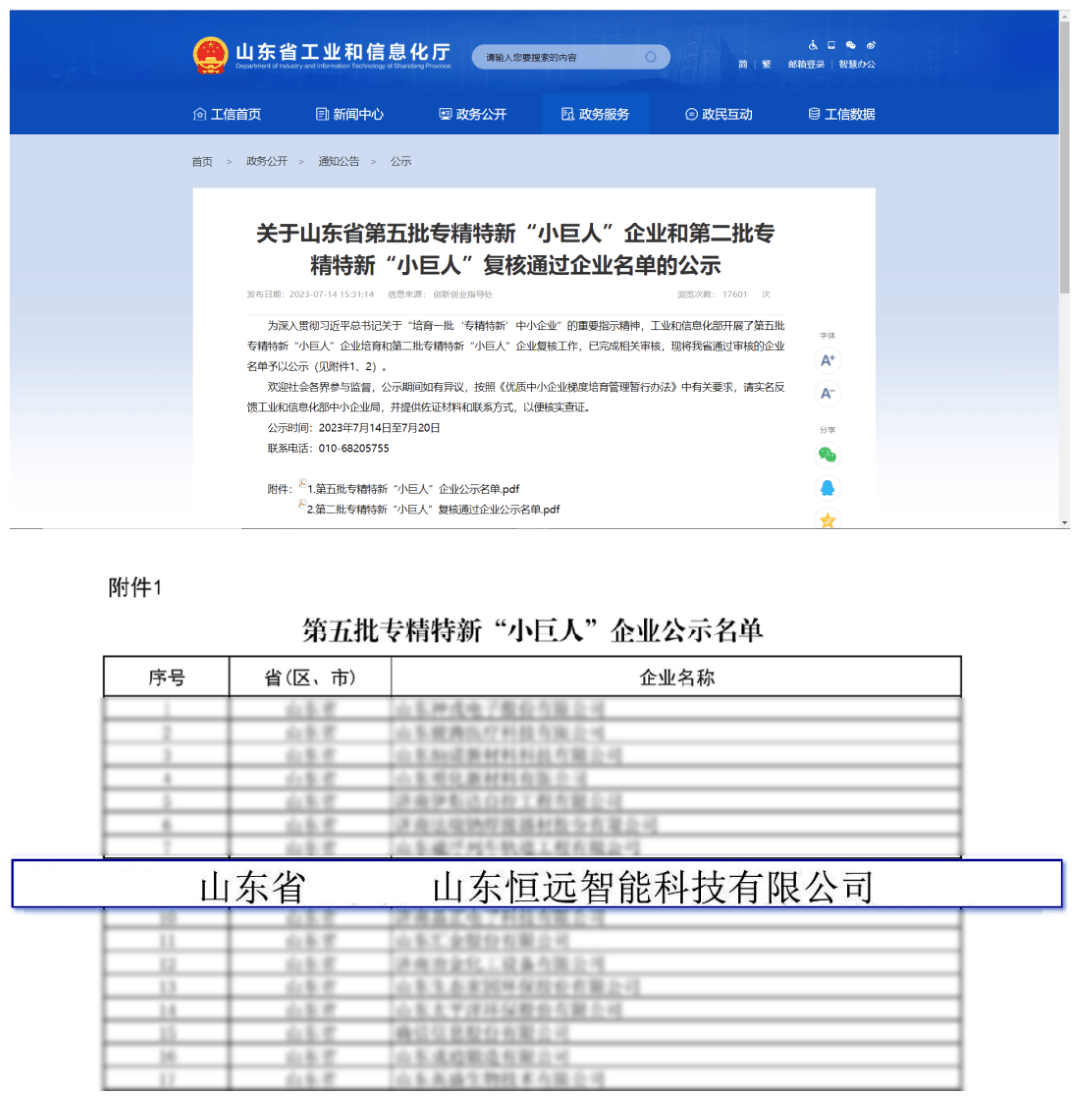Click the title 第五批专精特新“小巨人”企业公示名单
The height and width of the screenshot is (1101, 1080).
(532, 631)
